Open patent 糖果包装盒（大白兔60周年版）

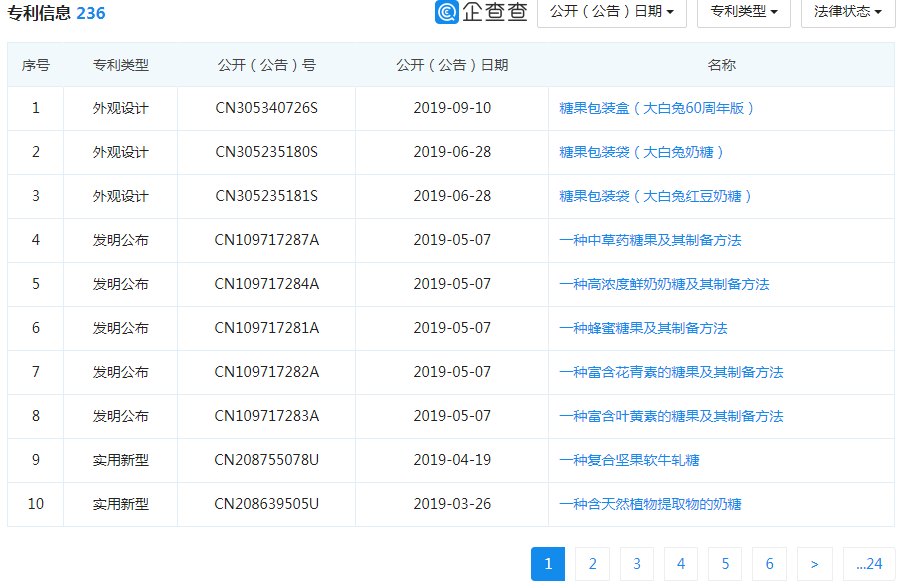click(x=656, y=108)
